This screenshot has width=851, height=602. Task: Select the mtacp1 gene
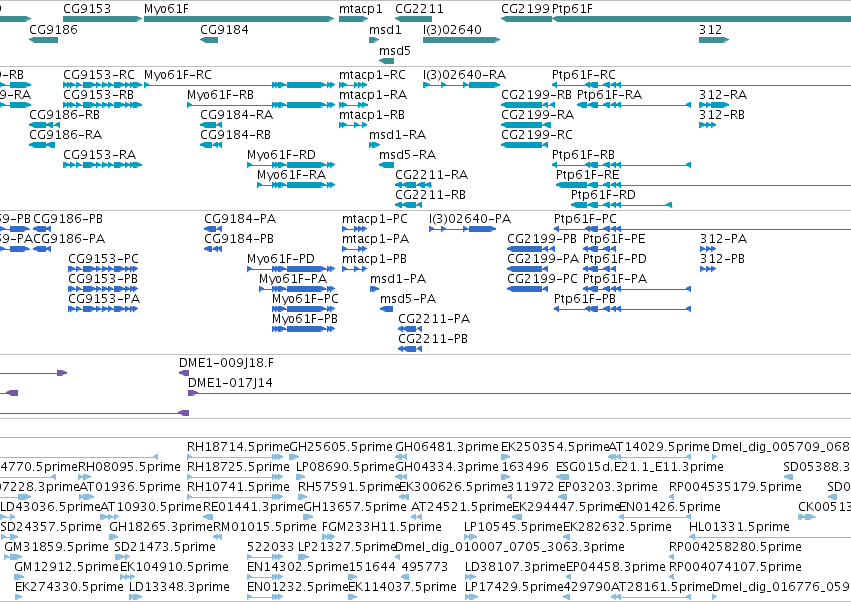353,19
